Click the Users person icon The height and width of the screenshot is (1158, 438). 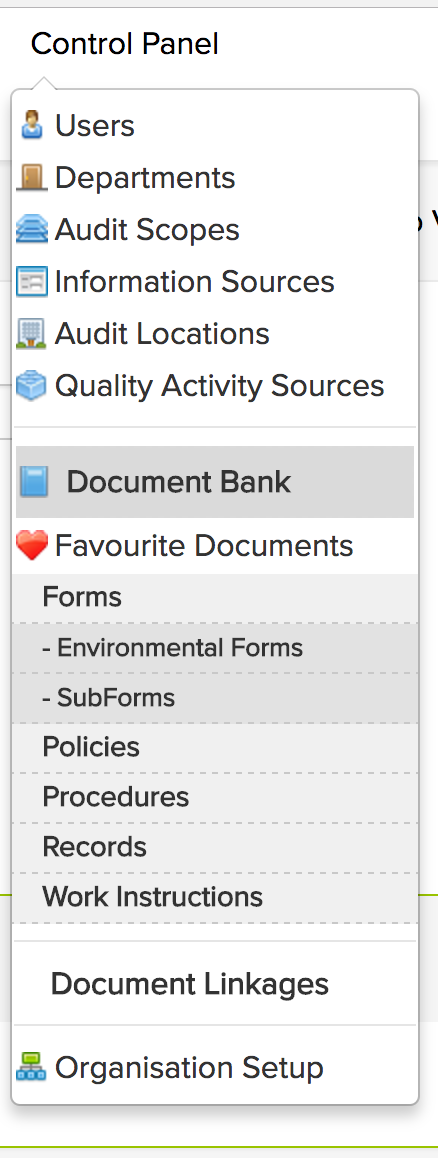coord(32,125)
